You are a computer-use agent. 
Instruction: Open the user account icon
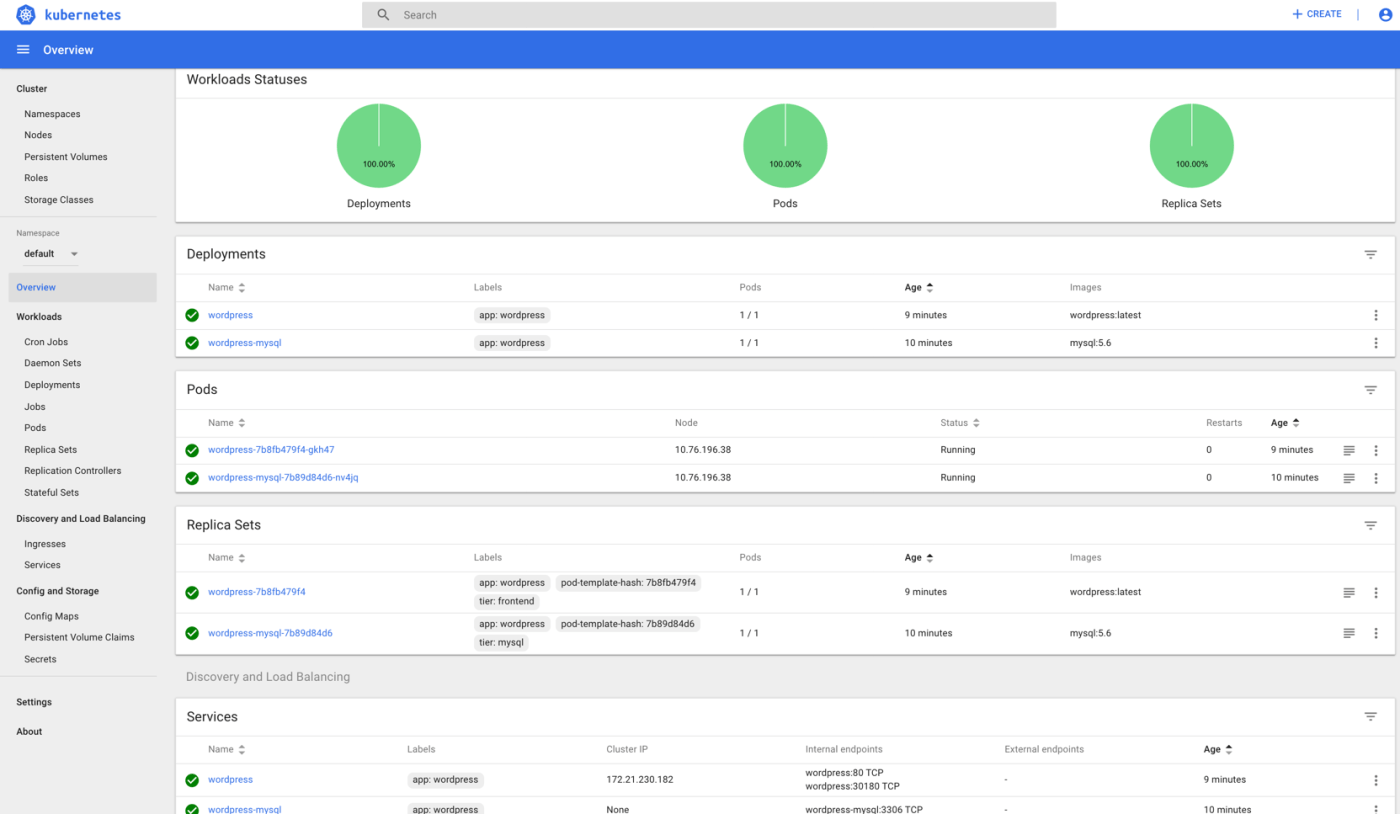(1385, 15)
